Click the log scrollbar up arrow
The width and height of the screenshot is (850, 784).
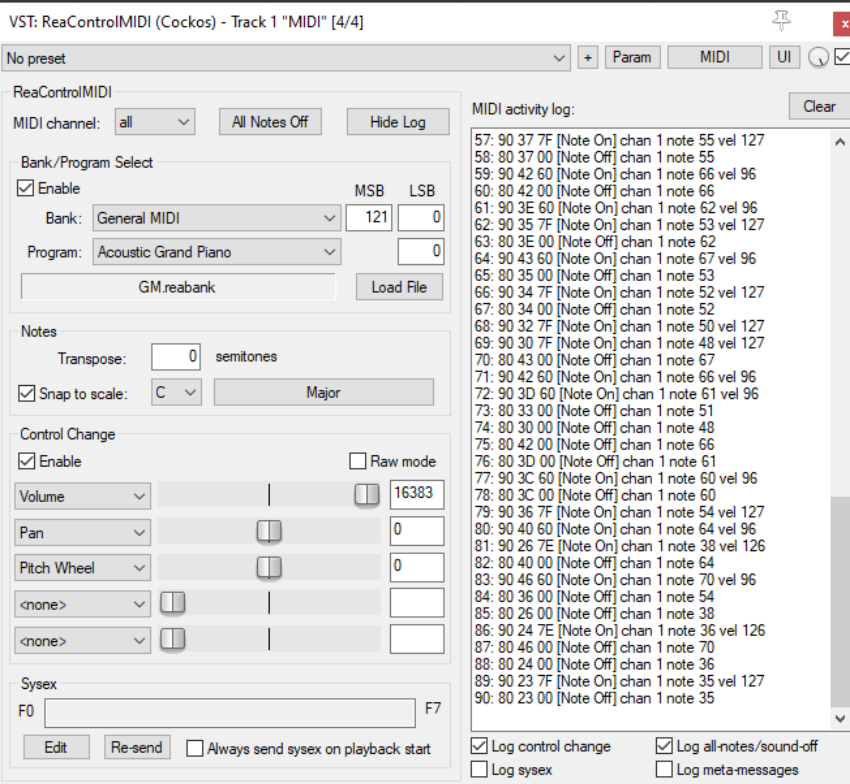tap(840, 142)
